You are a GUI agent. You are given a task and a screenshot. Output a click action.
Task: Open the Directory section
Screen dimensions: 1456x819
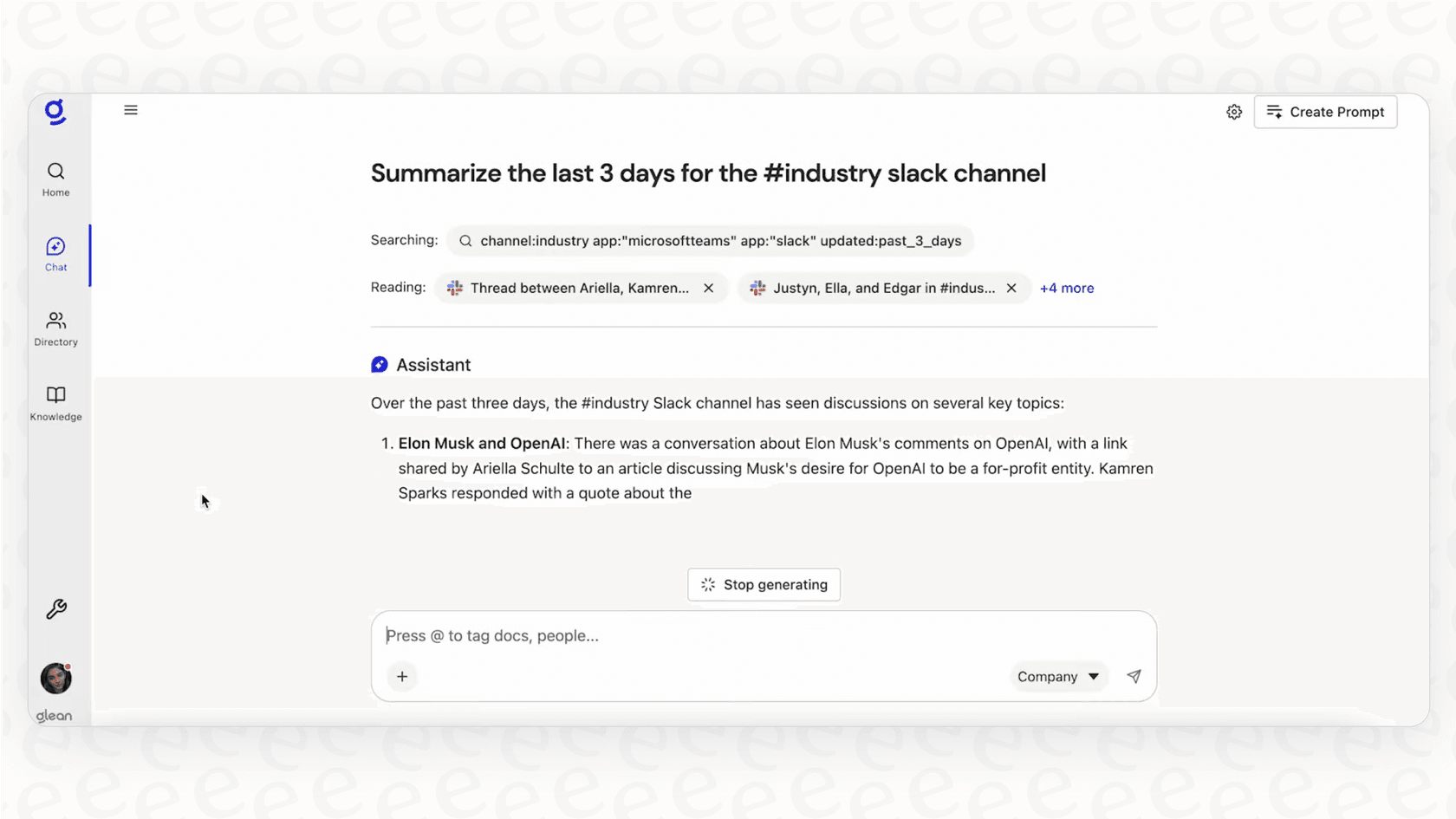[x=55, y=328]
